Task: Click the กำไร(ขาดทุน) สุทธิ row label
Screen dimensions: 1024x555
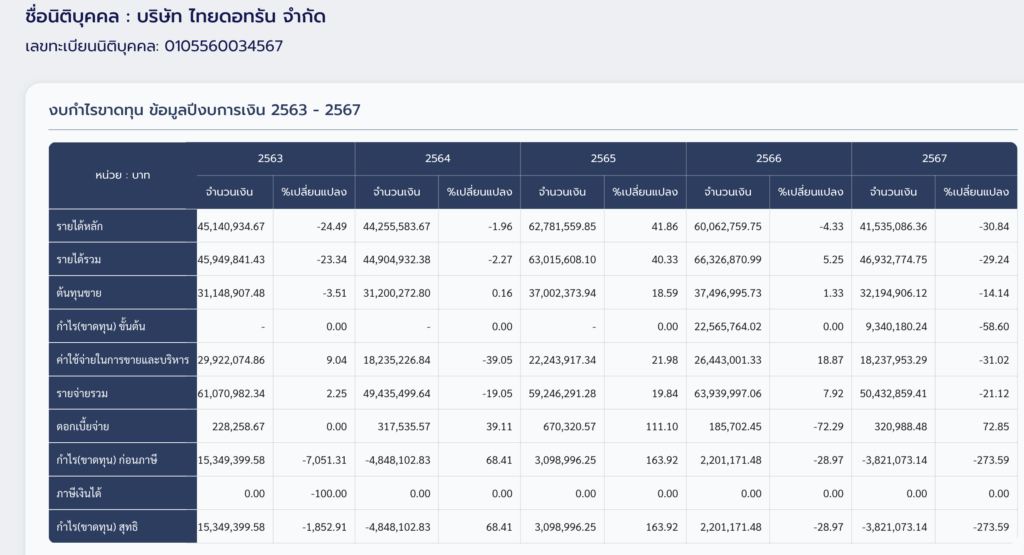Action: pyautogui.click(x=101, y=527)
